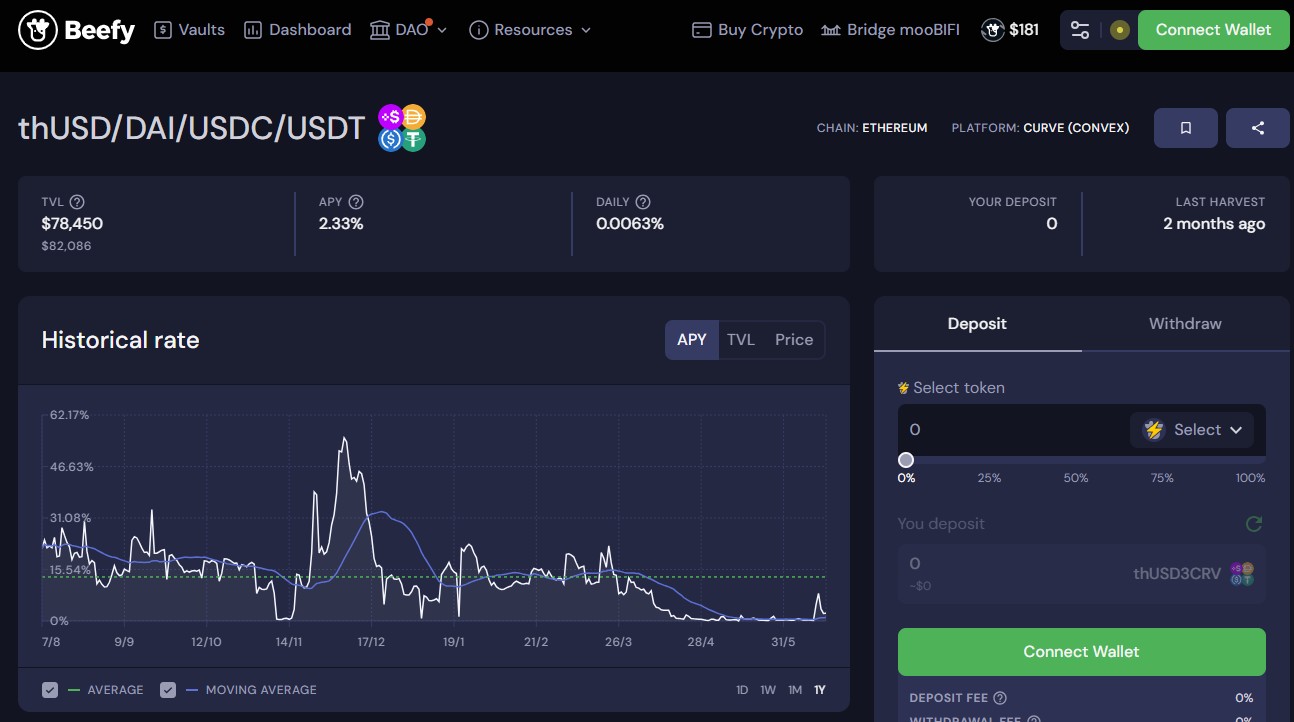Toggle the MOVING AVERAGE checkbox
The image size is (1294, 722).
[168, 690]
